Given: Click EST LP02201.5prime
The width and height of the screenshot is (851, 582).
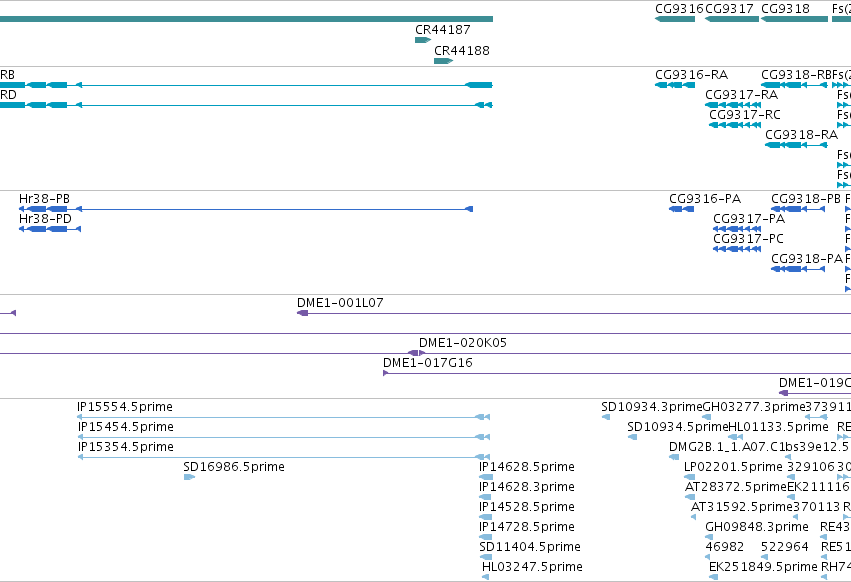Looking at the screenshot, I should coord(733,467).
